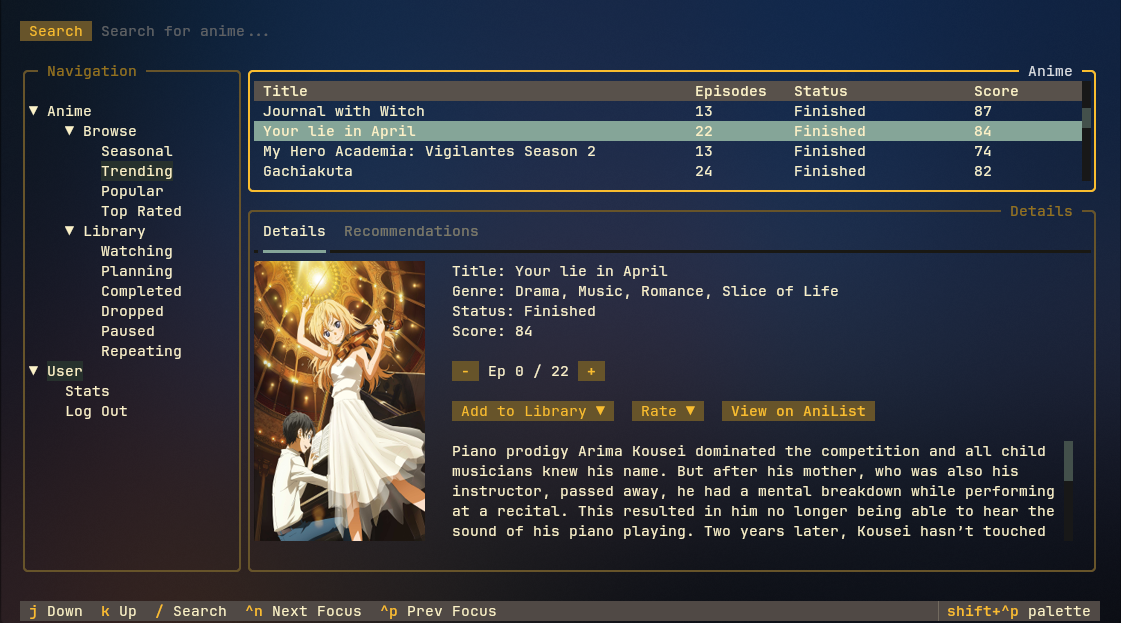Switch to the Recommendations tab
This screenshot has width=1121, height=623.
411,231
